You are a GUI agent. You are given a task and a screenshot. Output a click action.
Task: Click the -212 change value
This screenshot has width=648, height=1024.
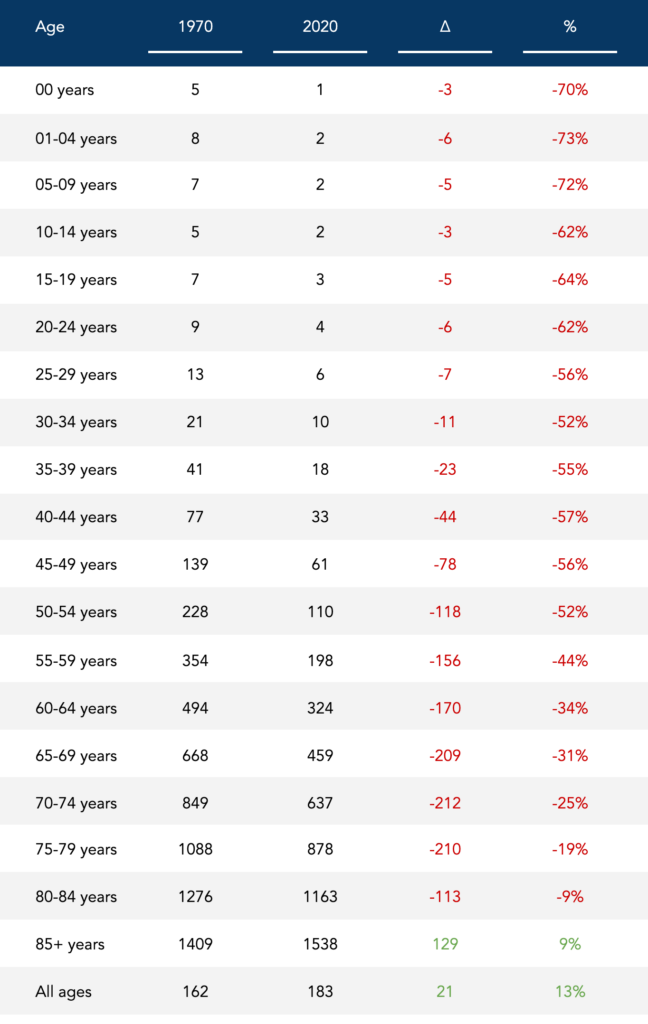(445, 803)
